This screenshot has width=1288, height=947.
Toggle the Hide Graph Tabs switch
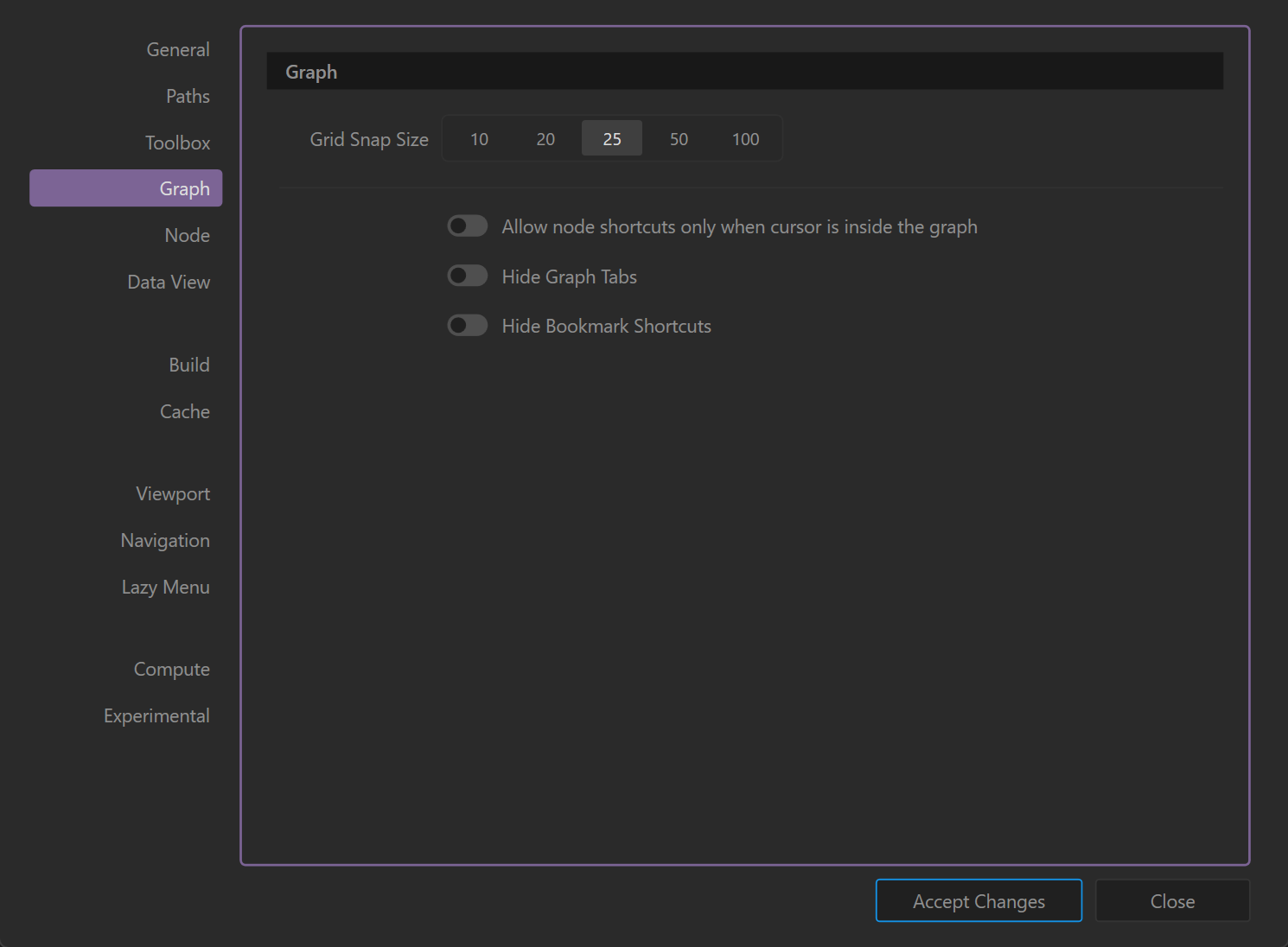[467, 276]
